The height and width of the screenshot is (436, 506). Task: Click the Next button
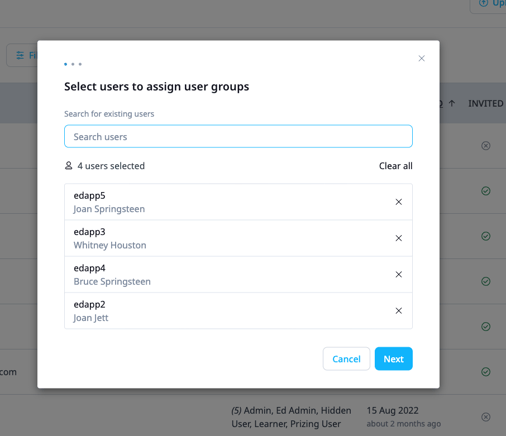(x=393, y=359)
